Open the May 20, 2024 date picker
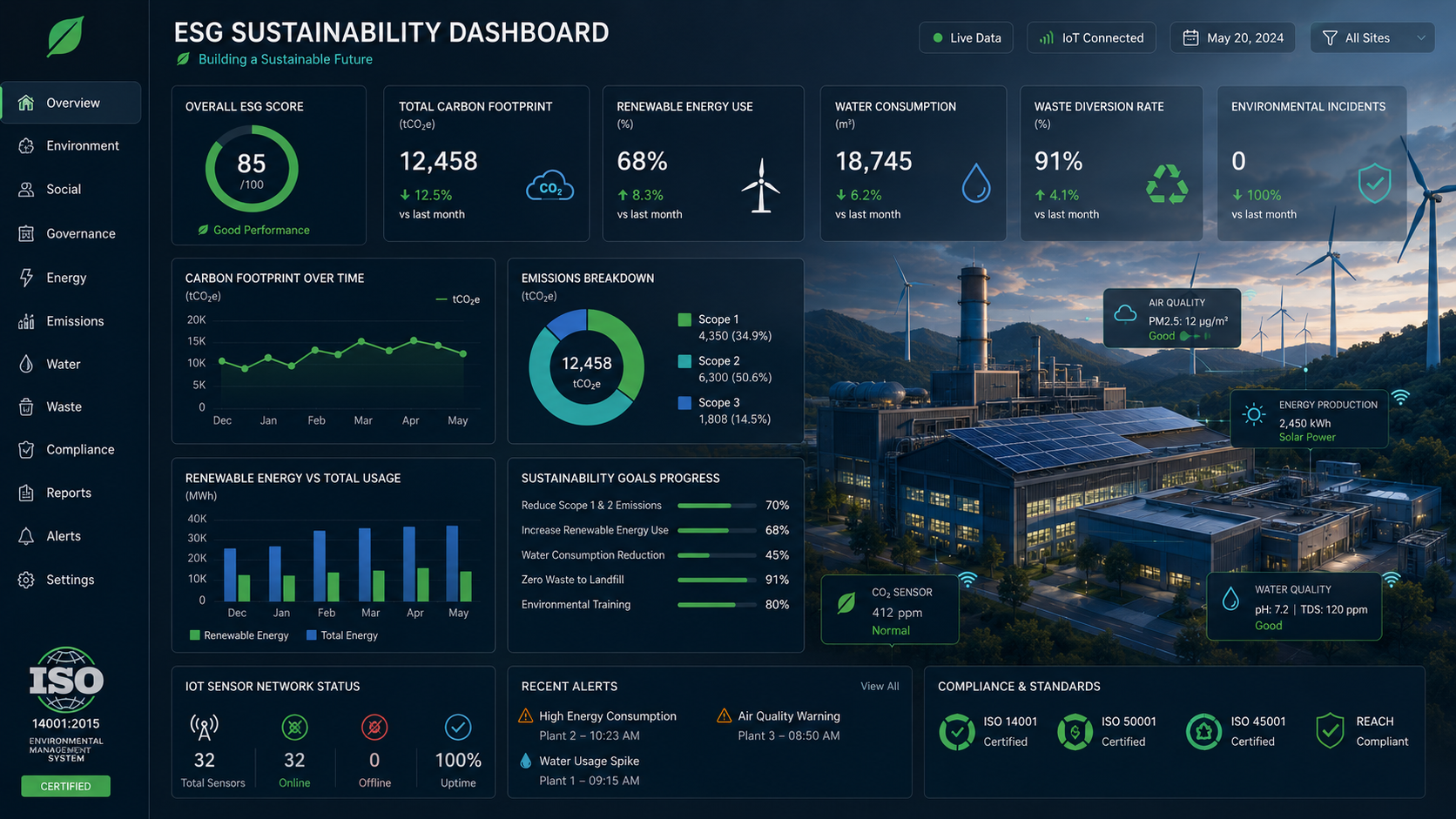Viewport: 1456px width, 819px height. (x=1232, y=37)
